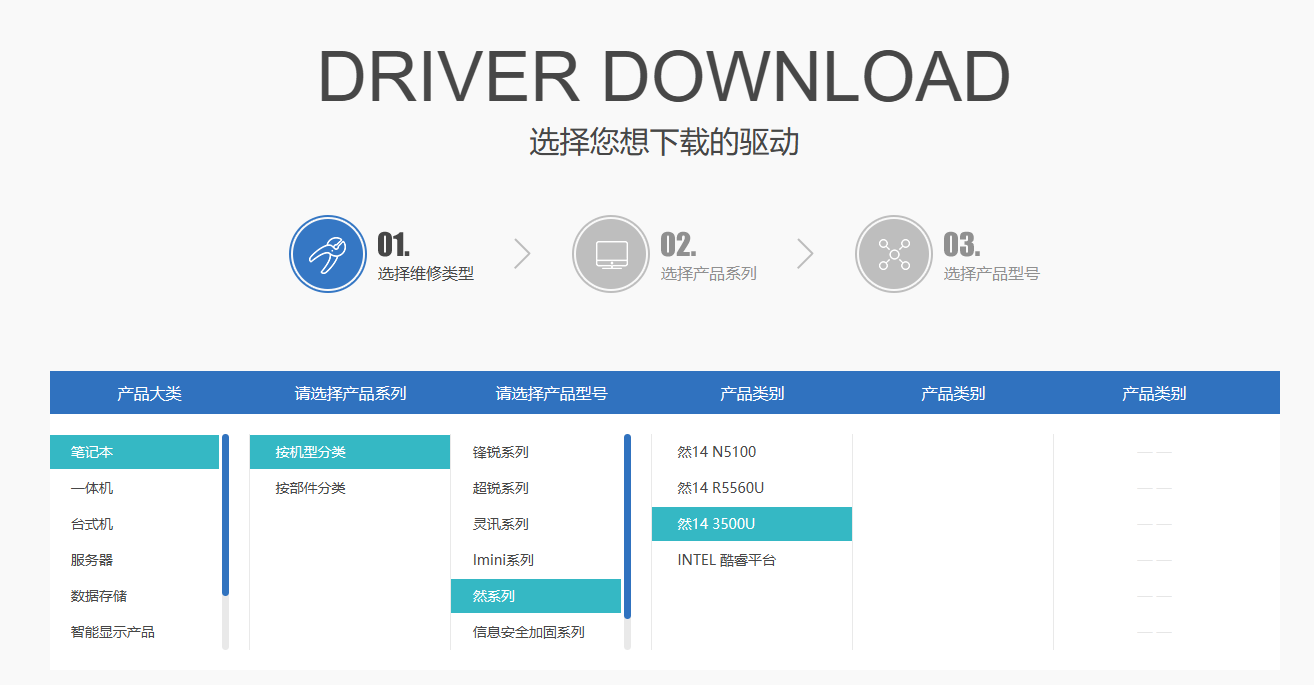Click the wrench icon for step 01
The height and width of the screenshot is (685, 1314).
coord(327,254)
